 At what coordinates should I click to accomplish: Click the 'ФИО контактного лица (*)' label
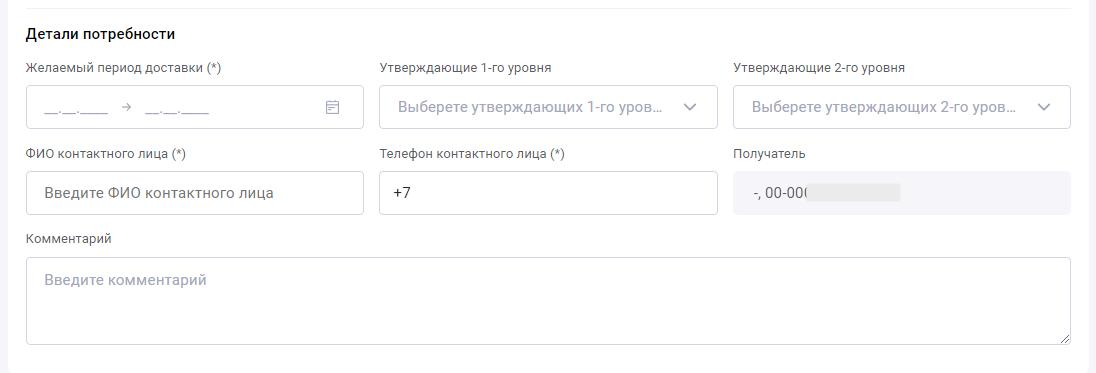pos(106,154)
